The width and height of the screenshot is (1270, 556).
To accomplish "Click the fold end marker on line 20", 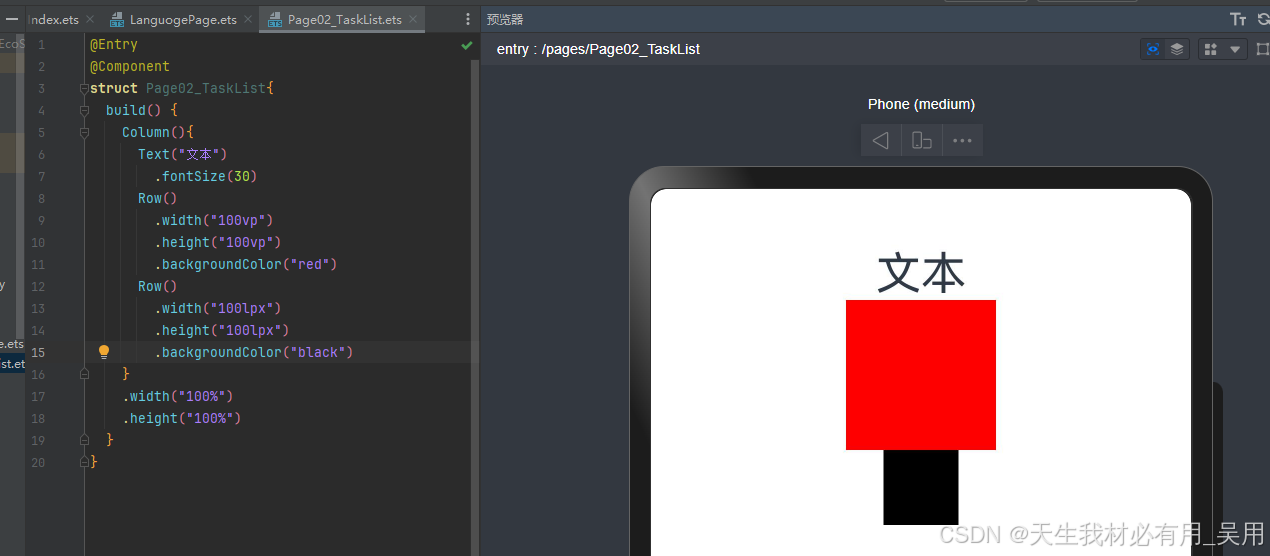I will (85, 462).
